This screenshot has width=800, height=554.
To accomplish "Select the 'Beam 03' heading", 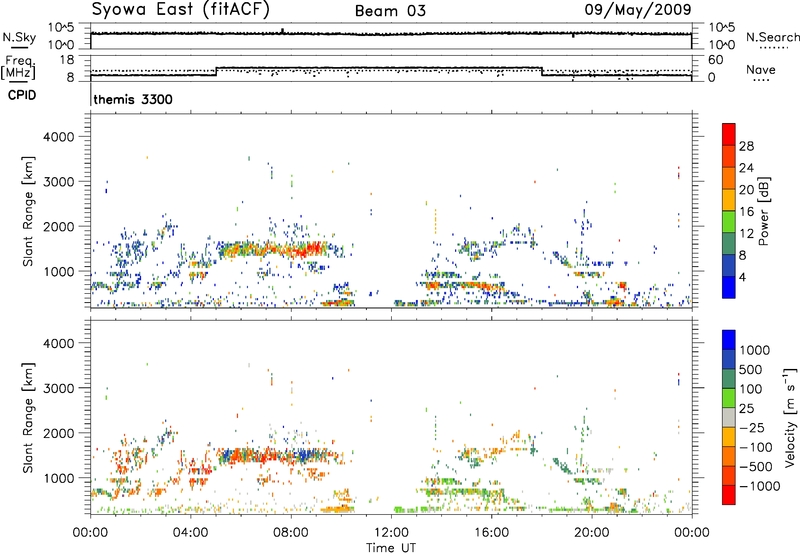I will click(390, 11).
